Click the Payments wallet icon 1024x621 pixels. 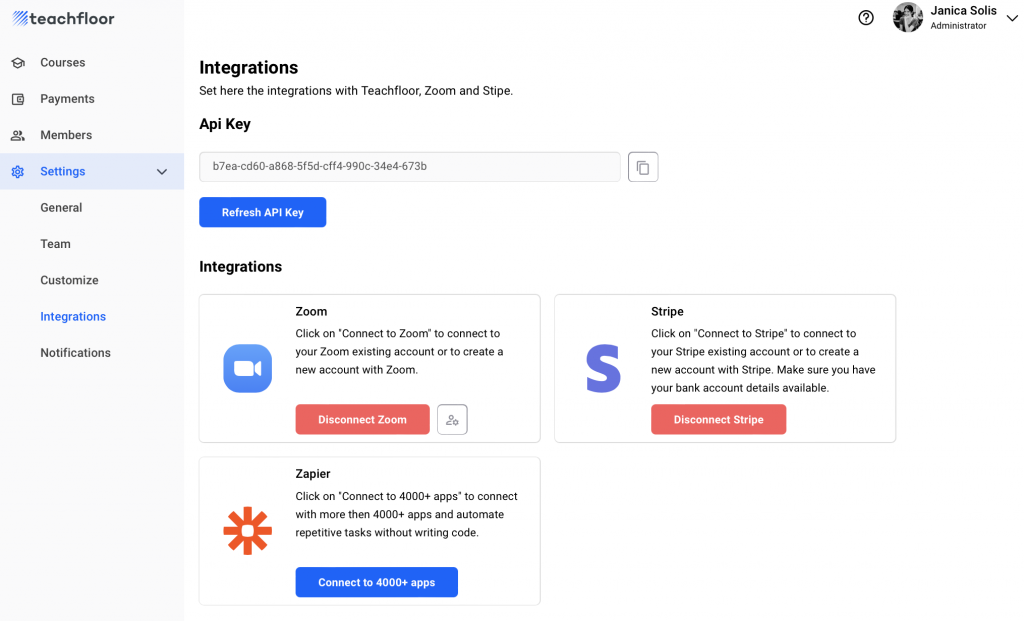[18, 99]
